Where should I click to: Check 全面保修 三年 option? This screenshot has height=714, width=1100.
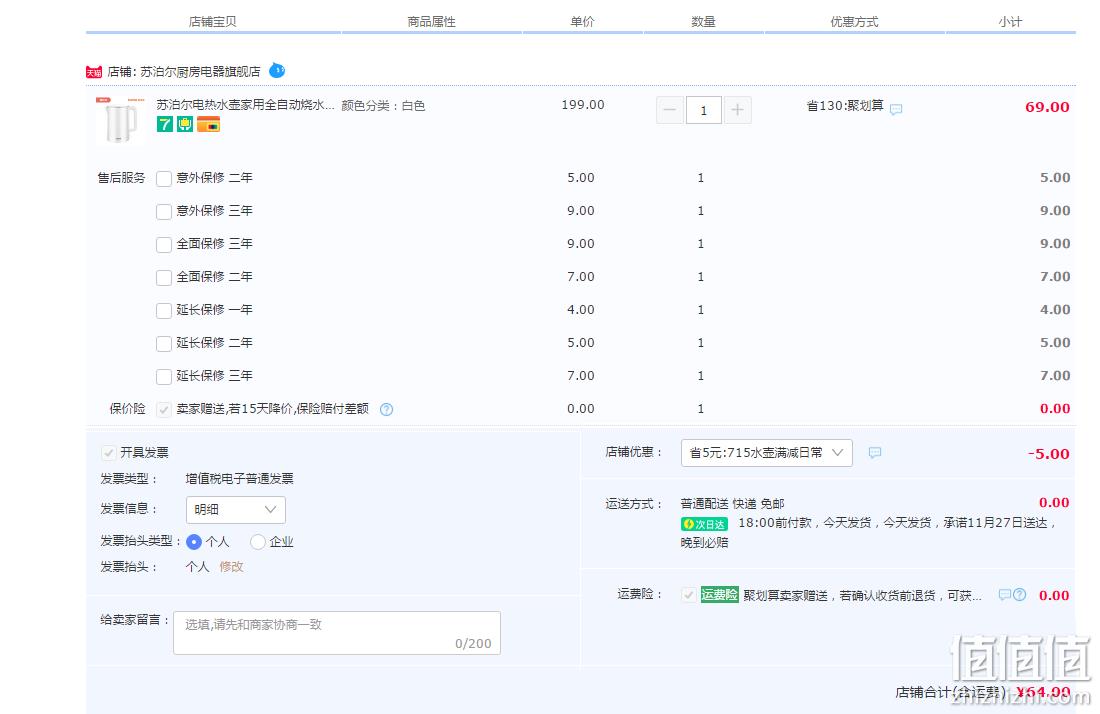(x=163, y=245)
